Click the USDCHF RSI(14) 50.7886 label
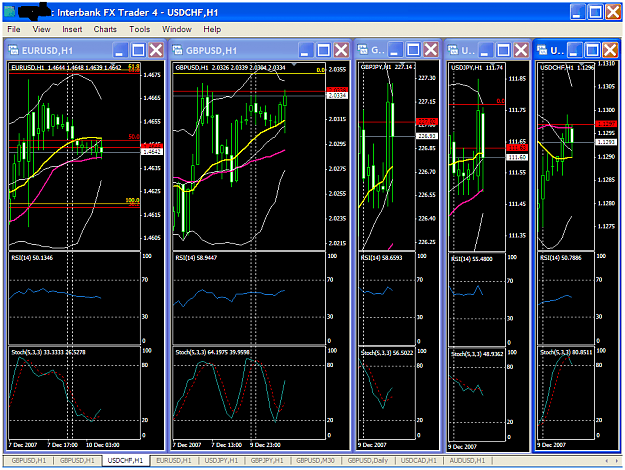The image size is (625, 470). pyautogui.click(x=561, y=258)
